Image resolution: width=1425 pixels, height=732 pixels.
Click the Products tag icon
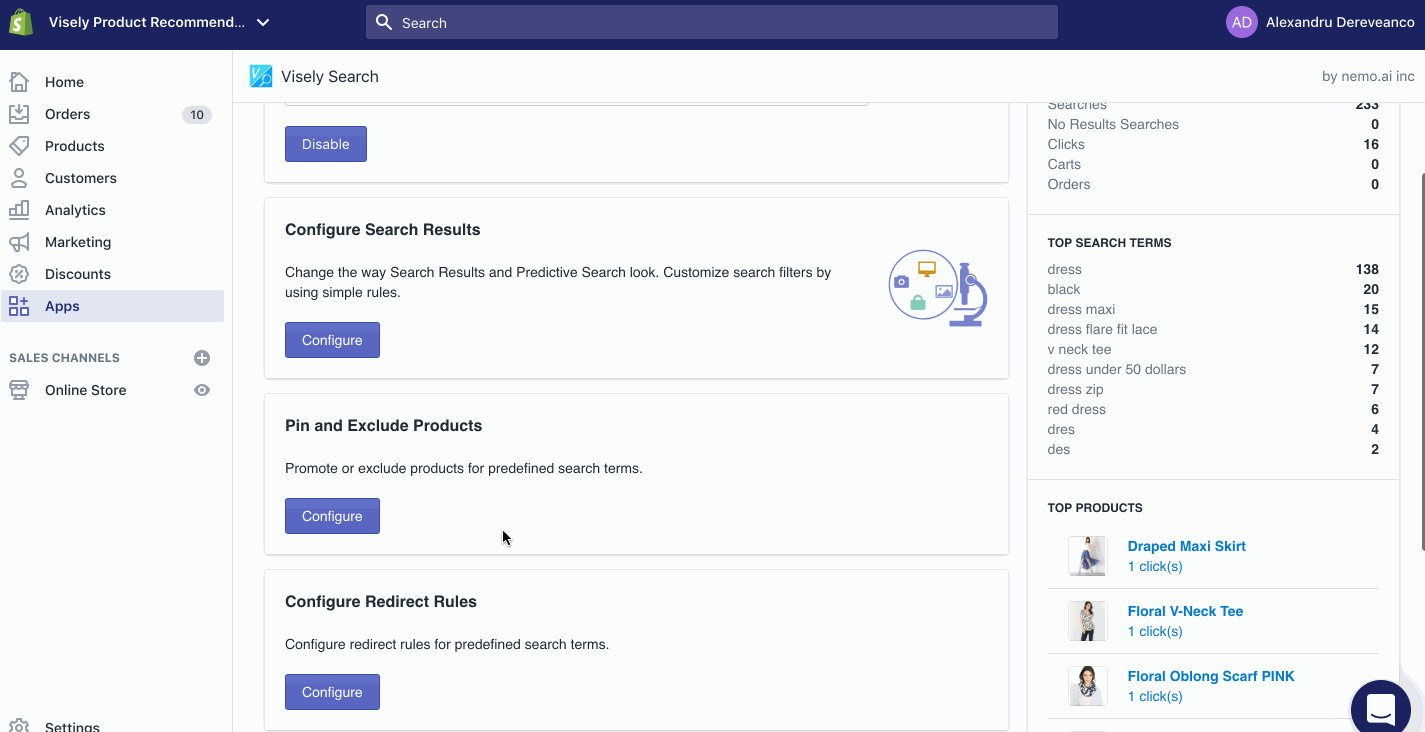coord(19,146)
